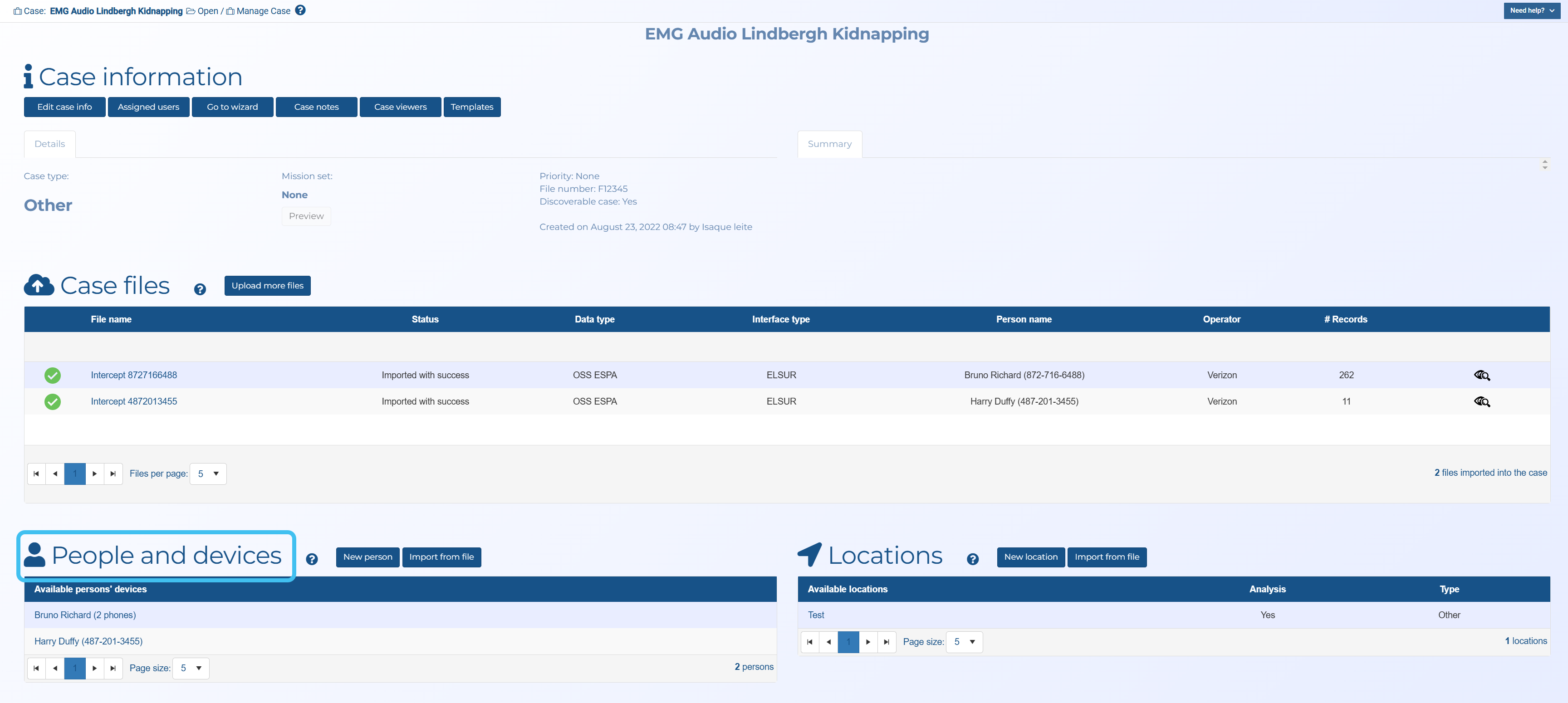View Intercept 4872013455 records eye icon
The width and height of the screenshot is (1568, 703).
point(1481,402)
